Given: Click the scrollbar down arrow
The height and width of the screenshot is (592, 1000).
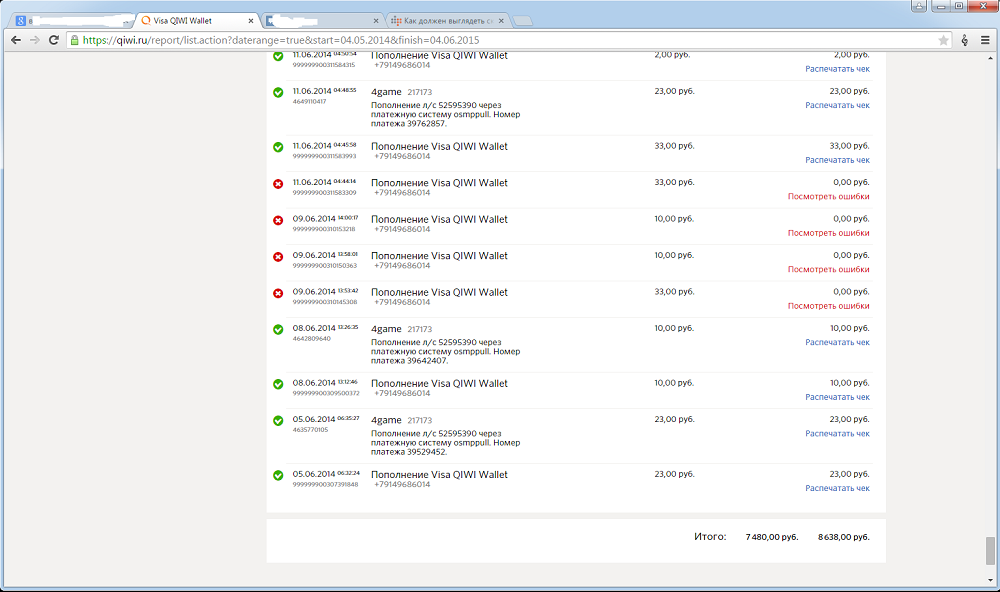Looking at the screenshot, I should [990, 581].
